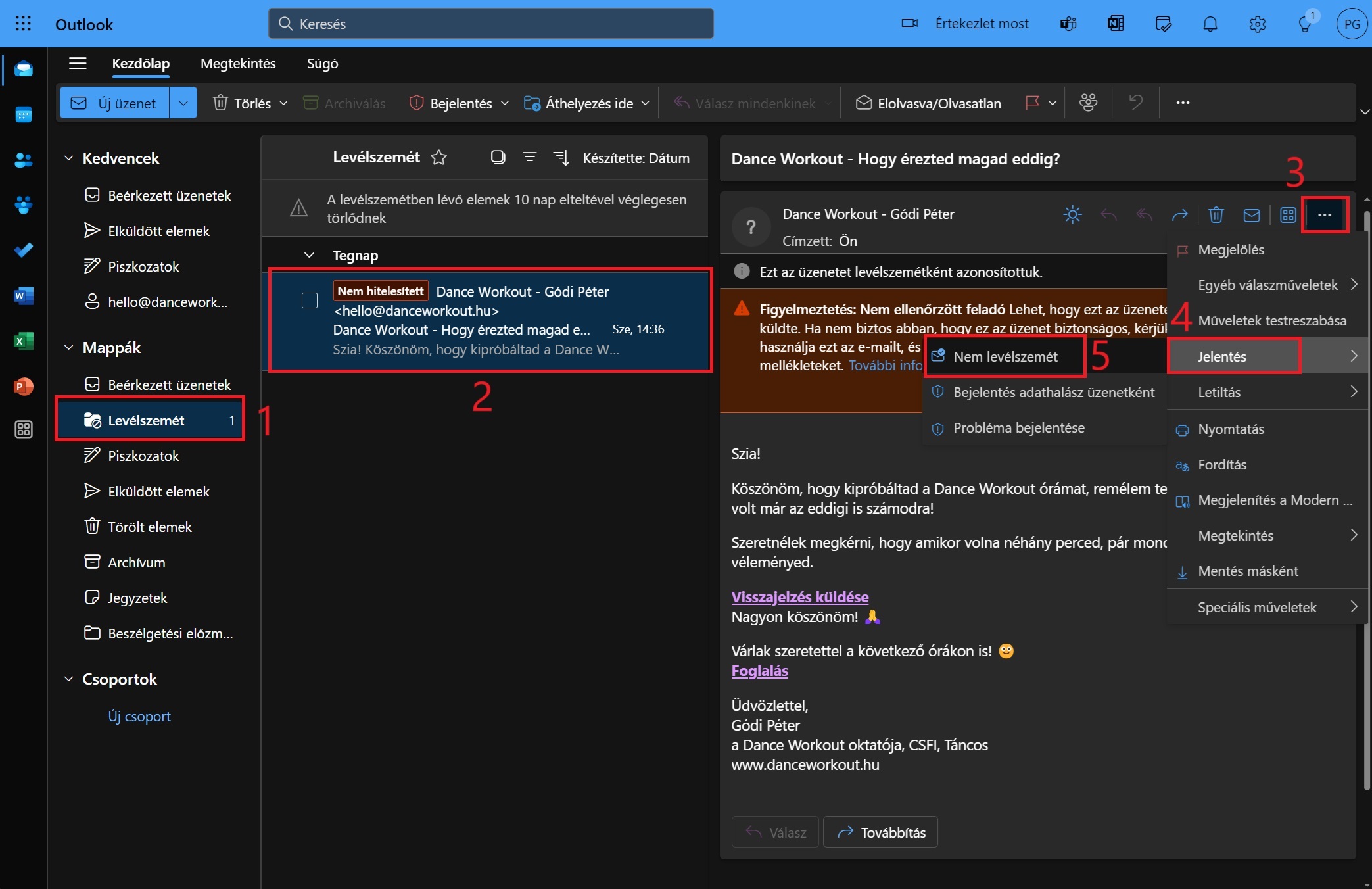Open Groups icon in the ribbon
The width and height of the screenshot is (1372, 889).
coord(1088,103)
